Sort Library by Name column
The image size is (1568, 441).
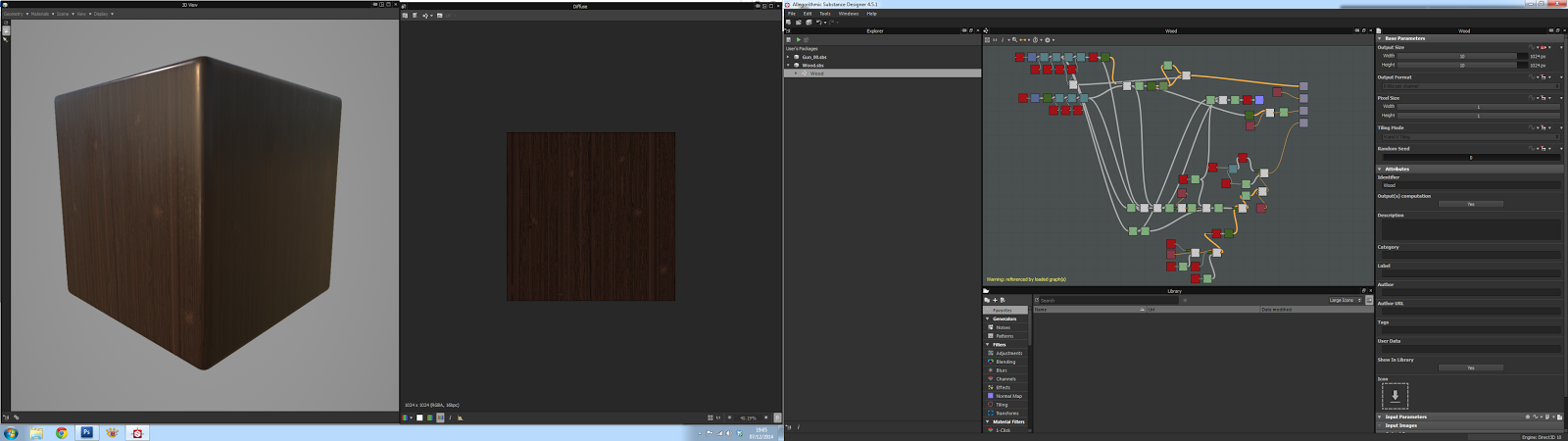tap(1089, 310)
